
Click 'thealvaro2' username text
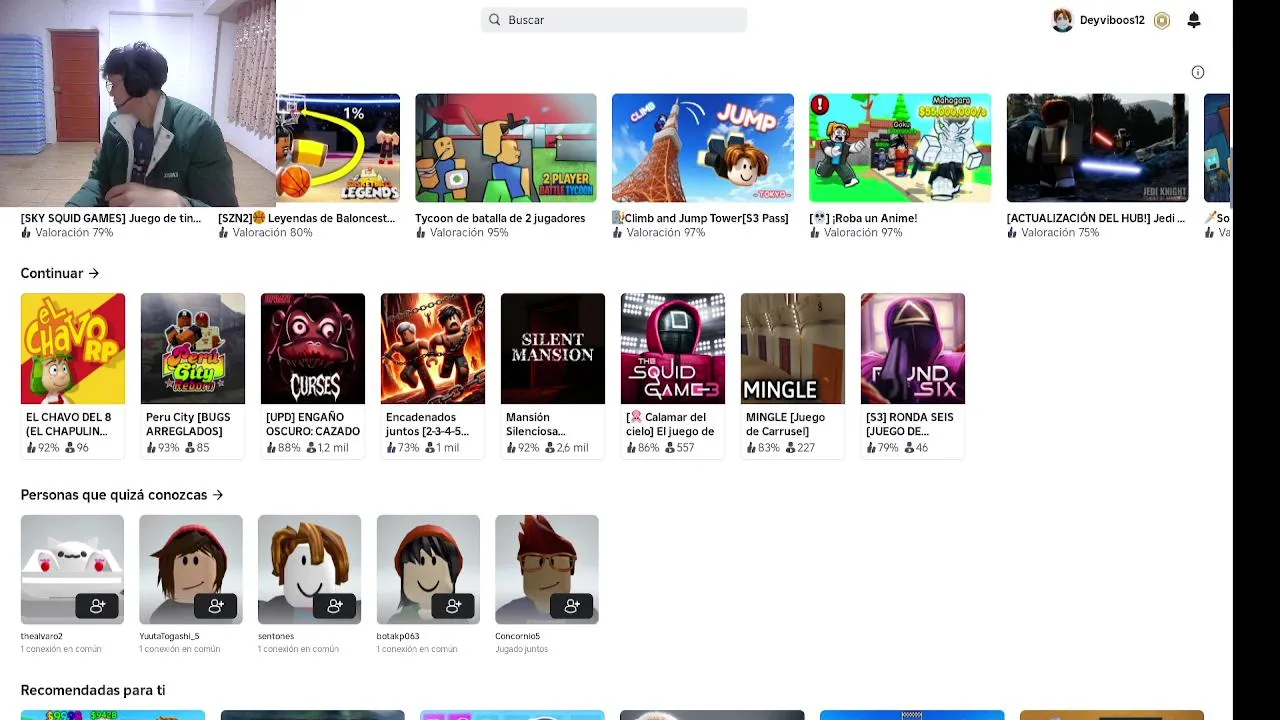(x=42, y=636)
